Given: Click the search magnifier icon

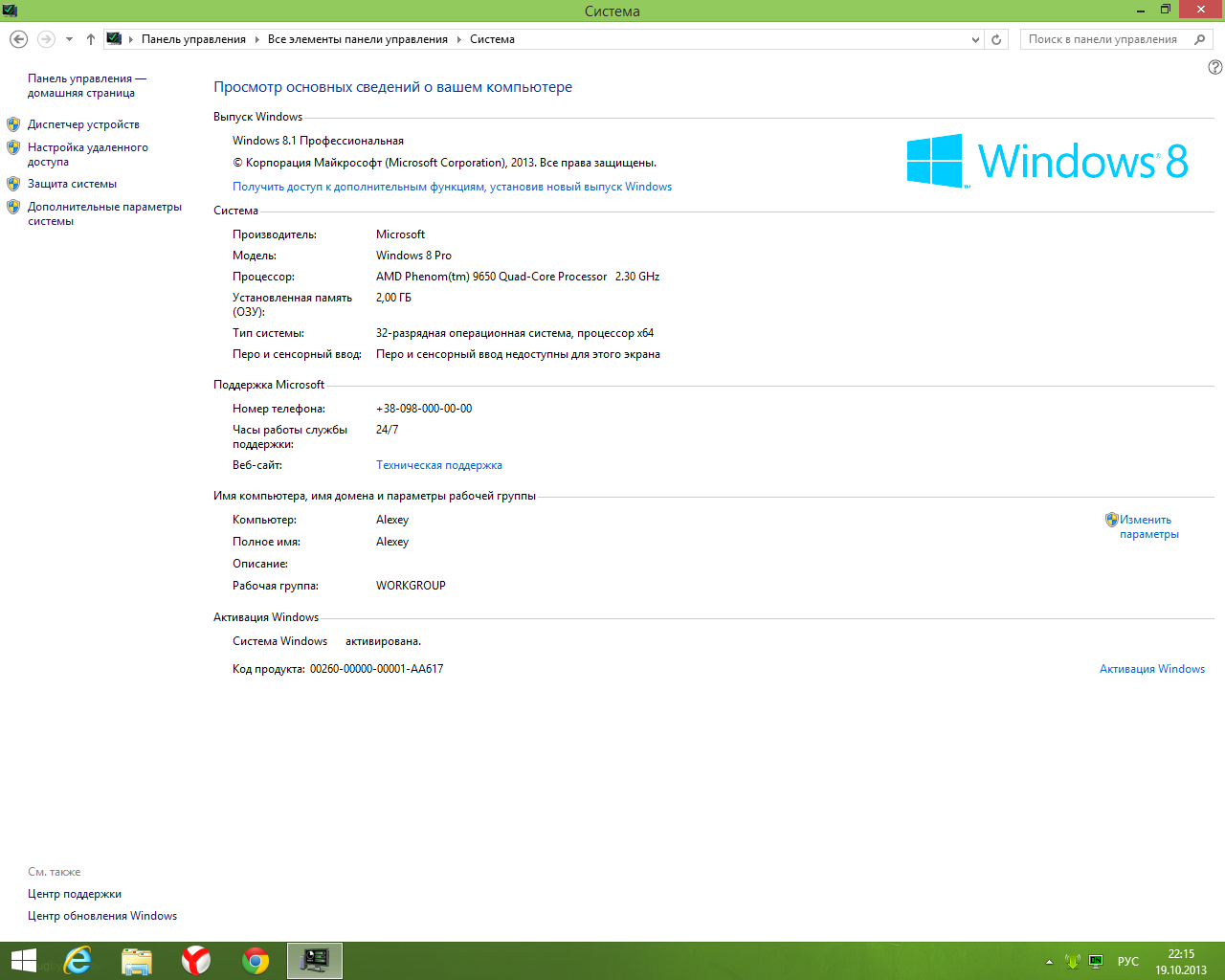Looking at the screenshot, I should (x=1200, y=39).
